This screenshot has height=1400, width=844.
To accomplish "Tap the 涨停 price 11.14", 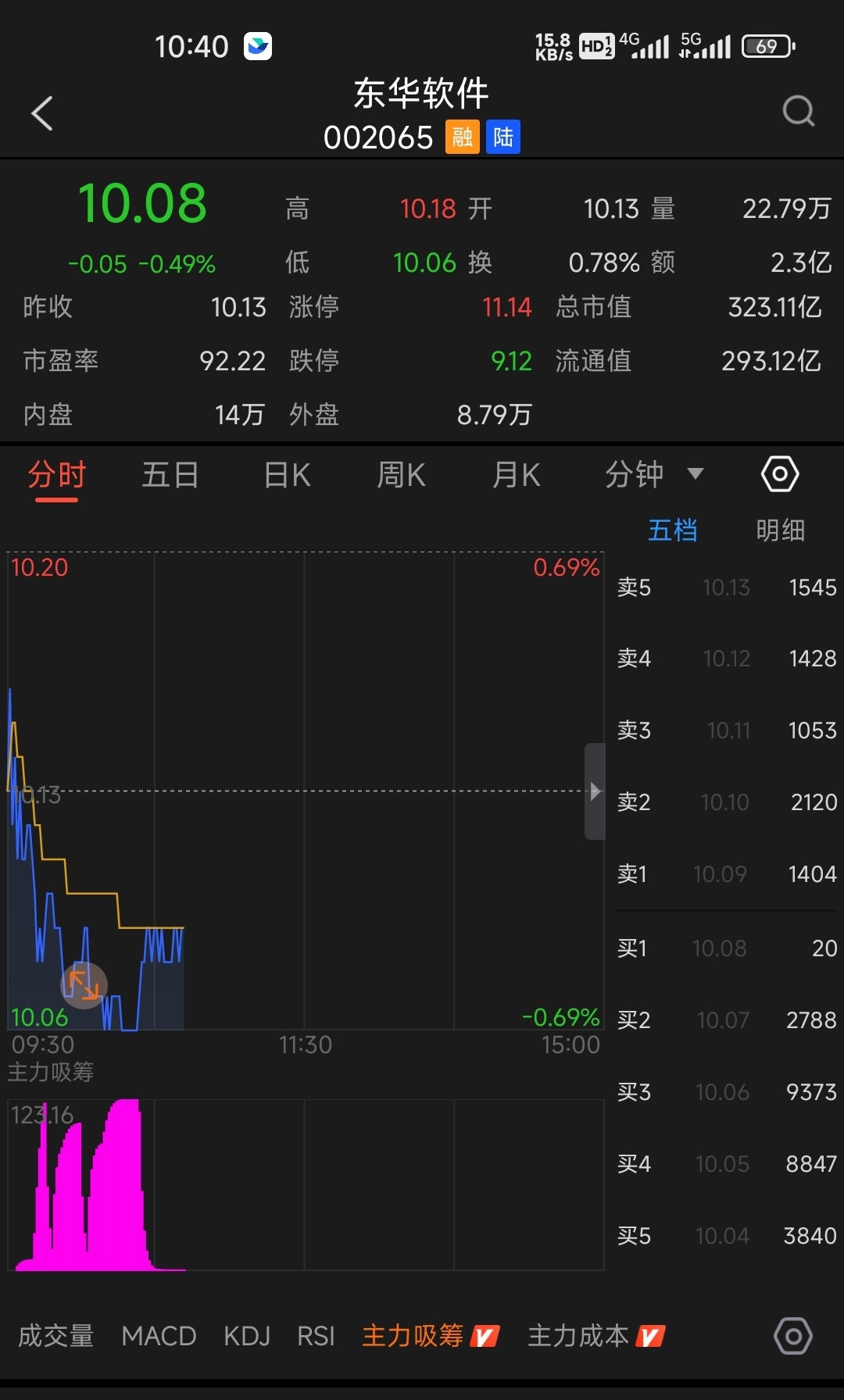I will 507,307.
